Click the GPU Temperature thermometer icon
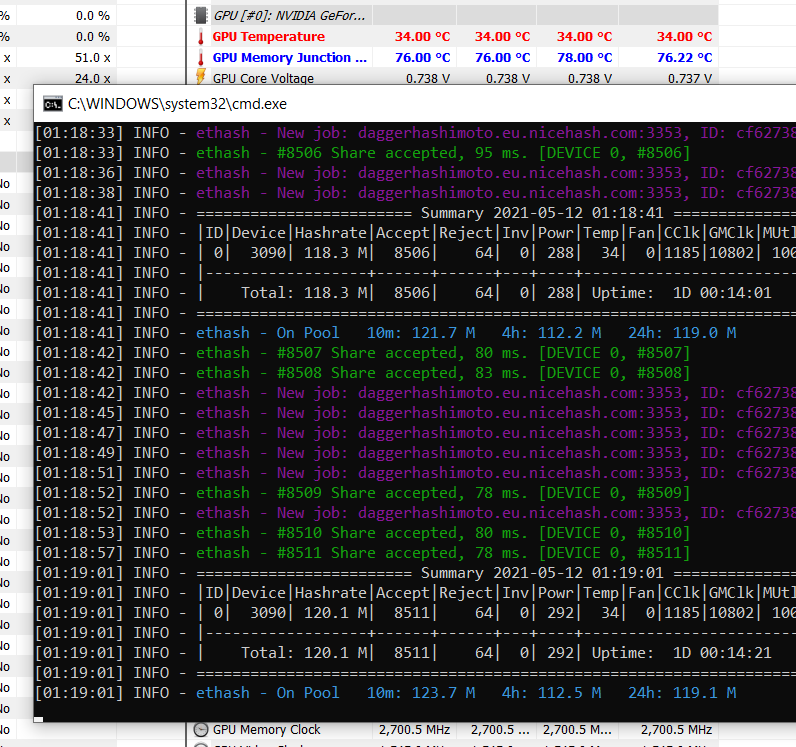 pos(201,37)
